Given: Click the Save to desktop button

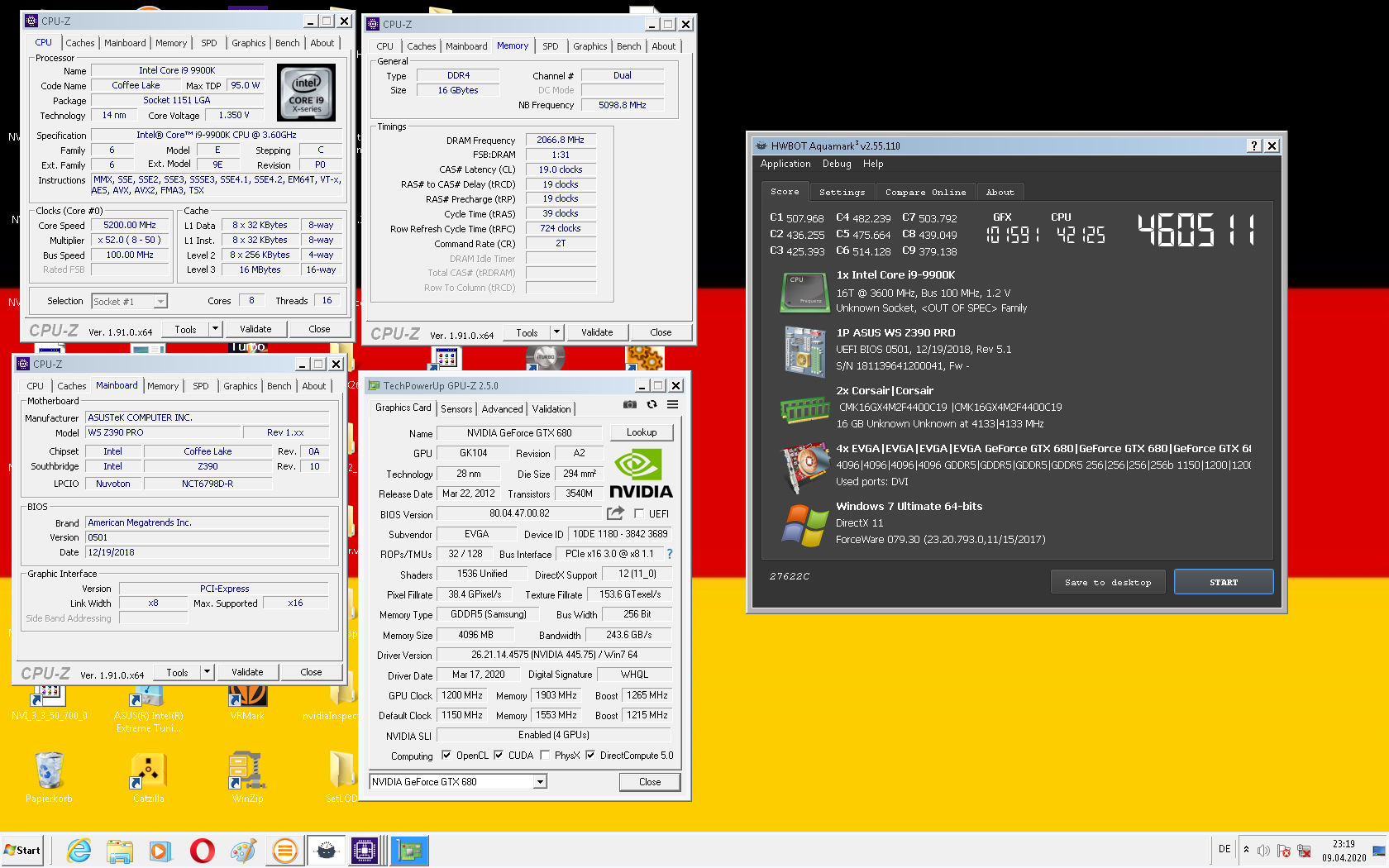Looking at the screenshot, I should 1108,582.
